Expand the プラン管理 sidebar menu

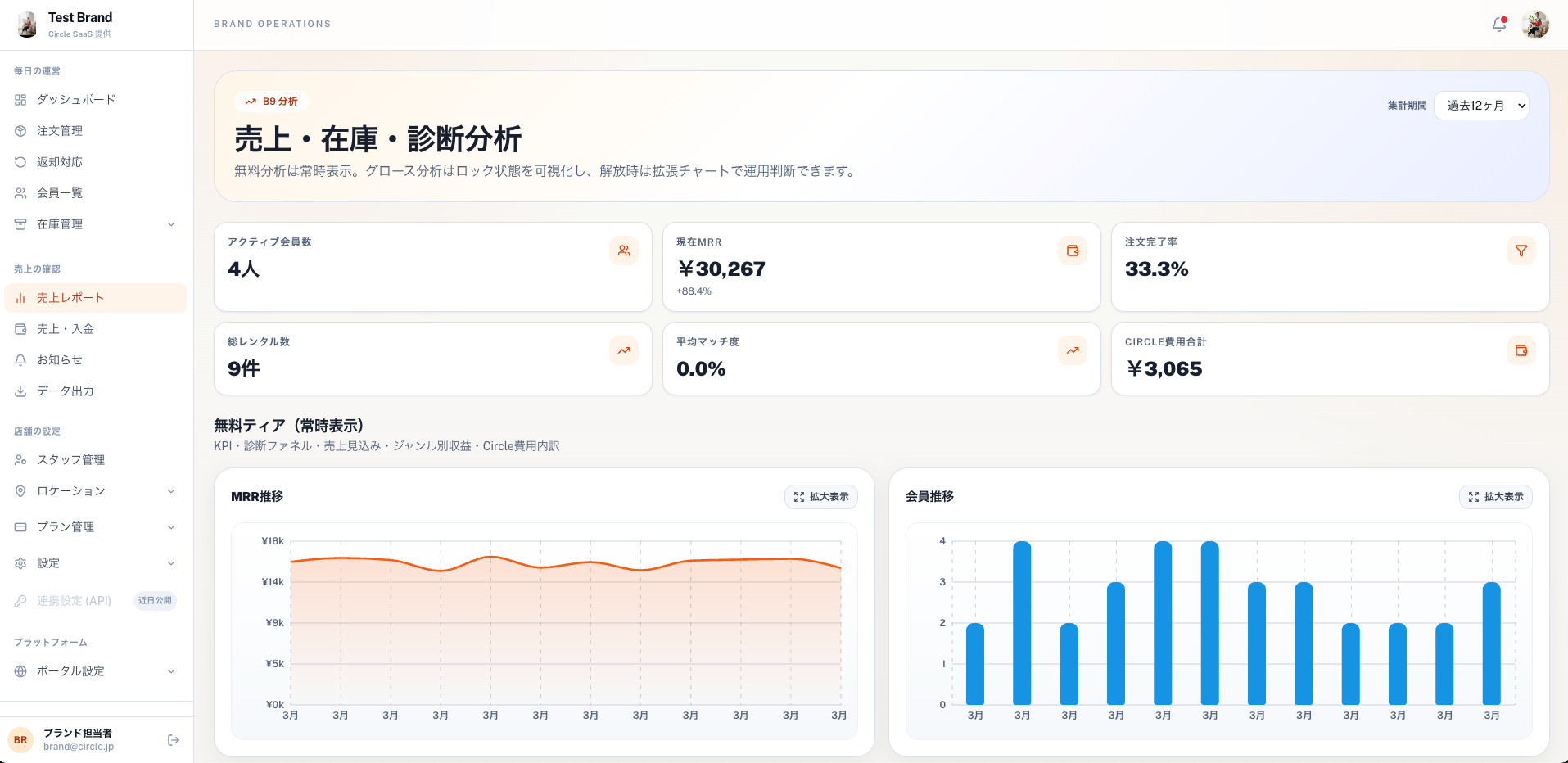[x=95, y=527]
